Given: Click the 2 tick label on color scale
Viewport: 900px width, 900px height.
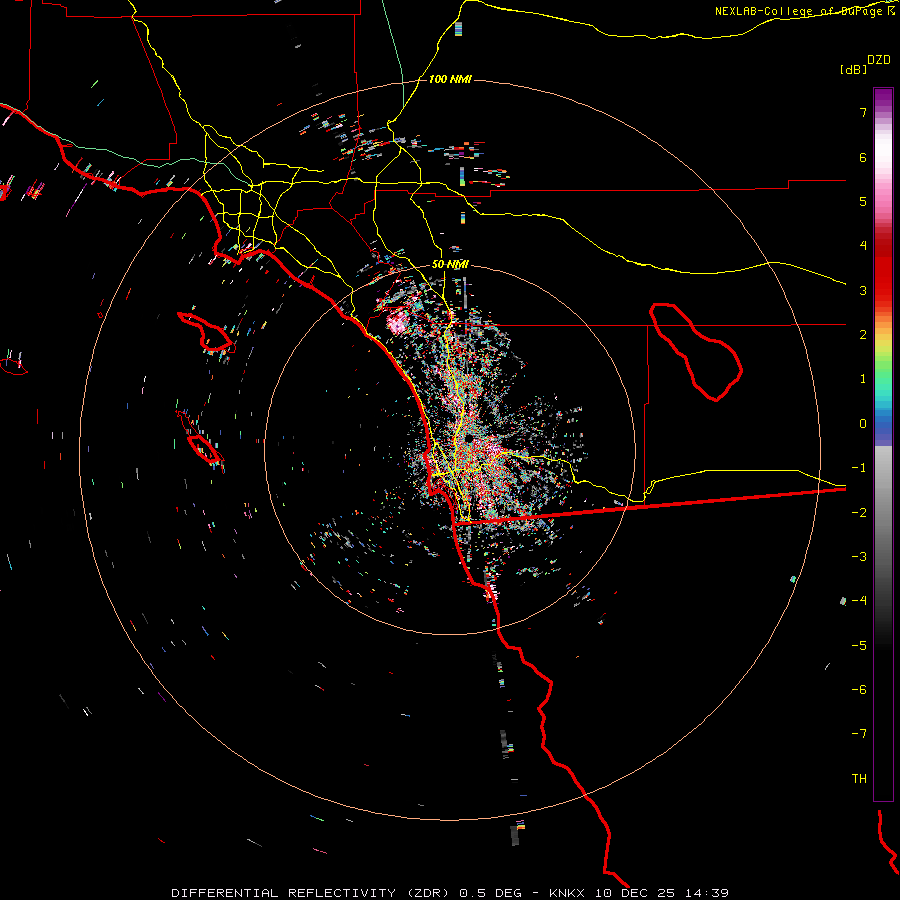Looking at the screenshot, I should (863, 334).
